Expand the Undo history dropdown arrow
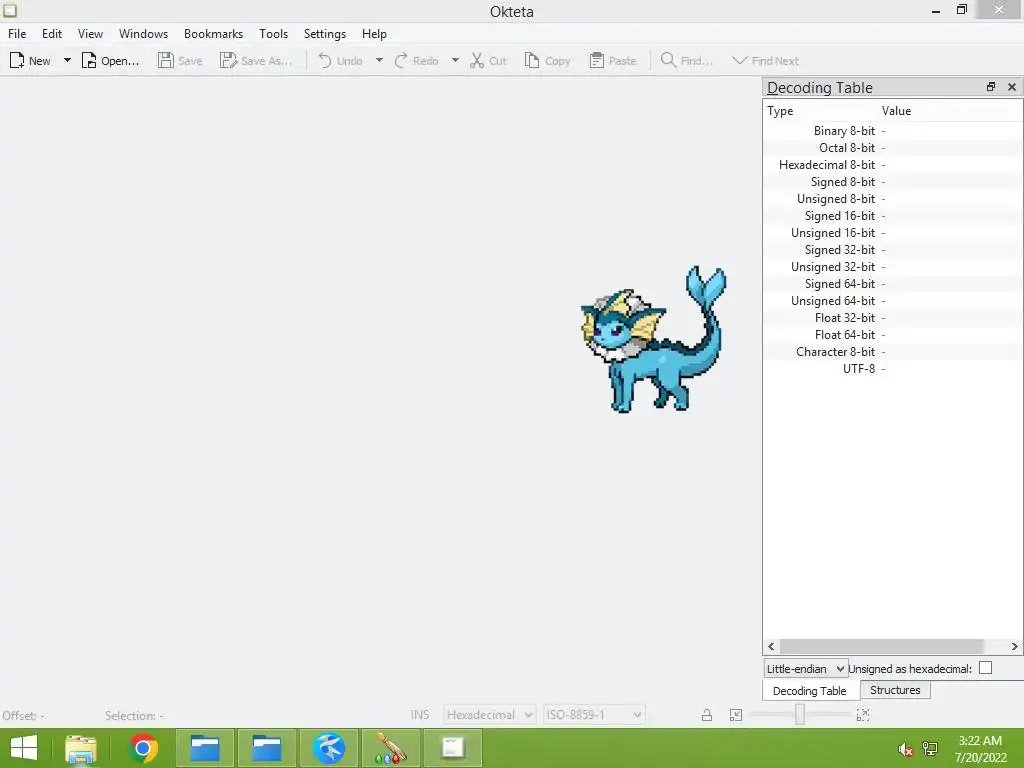The height and width of the screenshot is (768, 1024). pyautogui.click(x=379, y=61)
